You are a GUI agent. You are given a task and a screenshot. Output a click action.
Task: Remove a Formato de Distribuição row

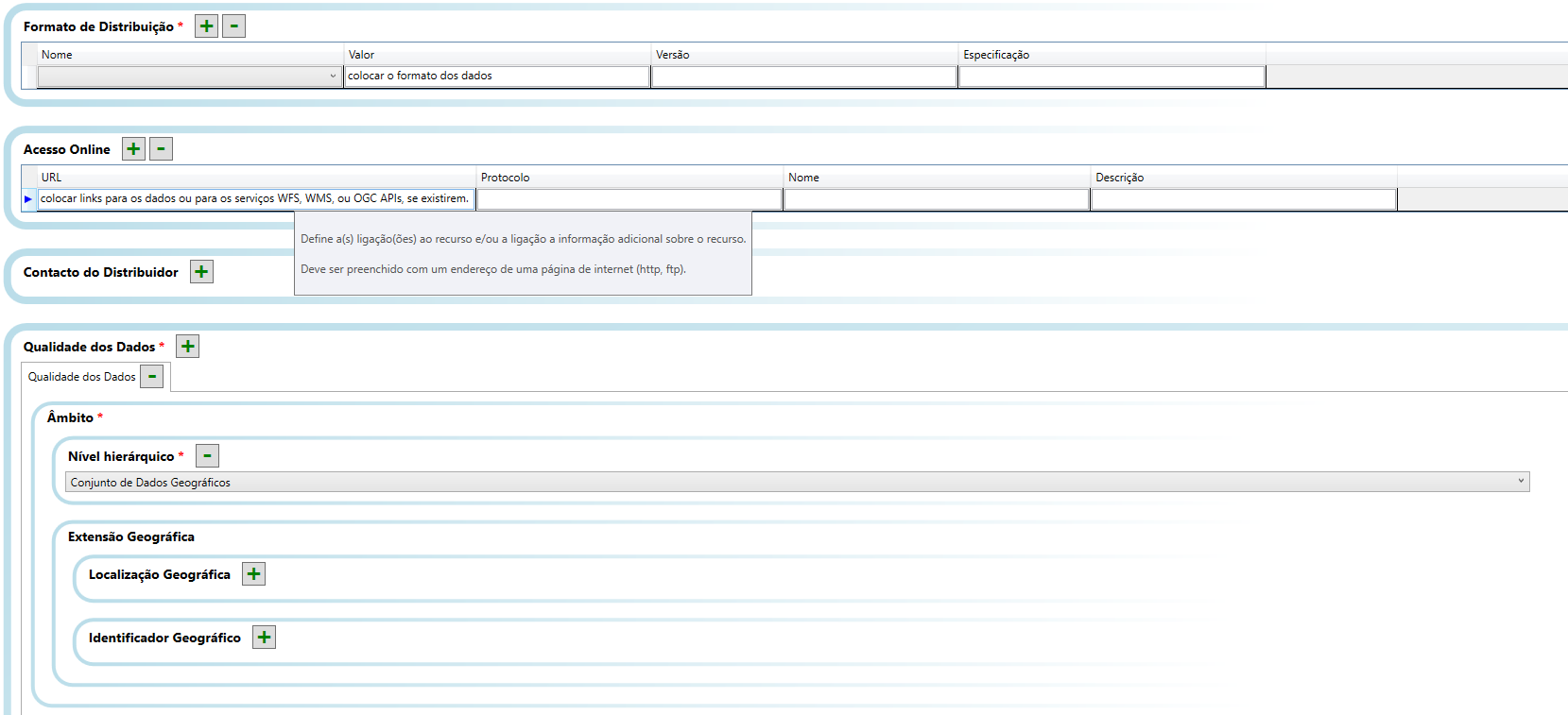[233, 26]
